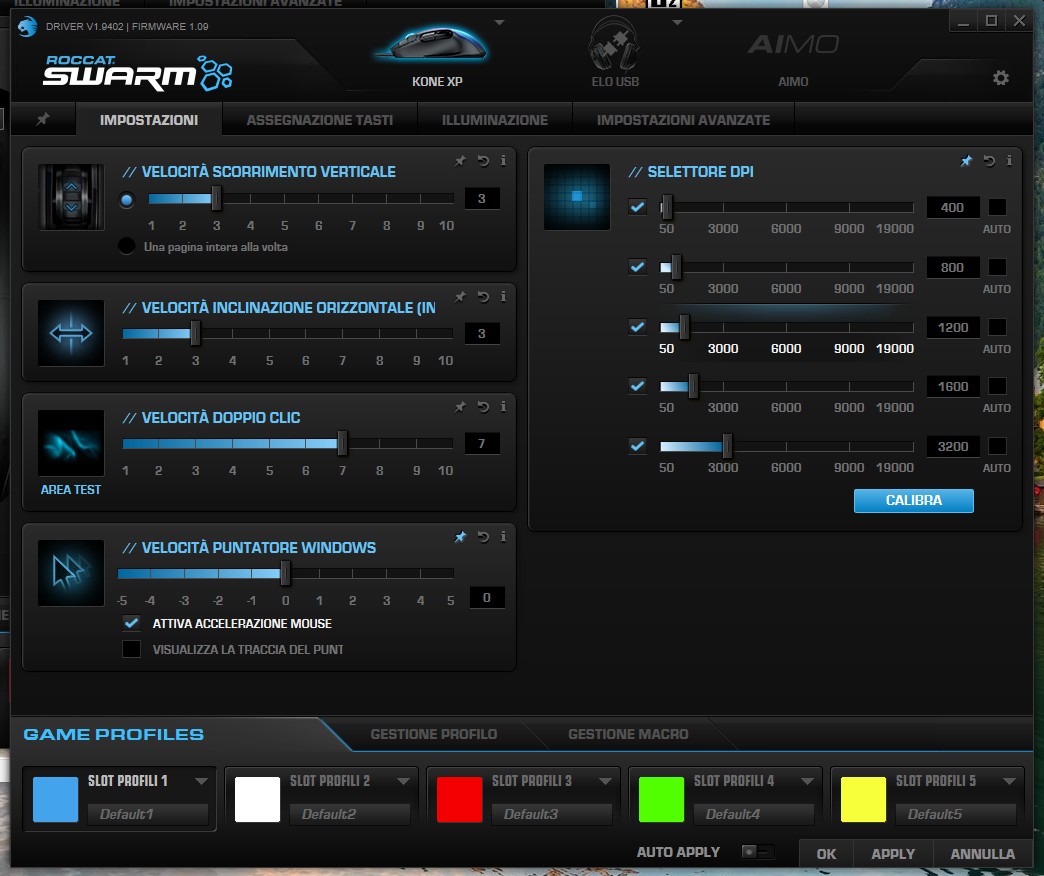Open the Impostazioni Avanzate tab
Viewport: 1044px width, 876px height.
tap(683, 120)
